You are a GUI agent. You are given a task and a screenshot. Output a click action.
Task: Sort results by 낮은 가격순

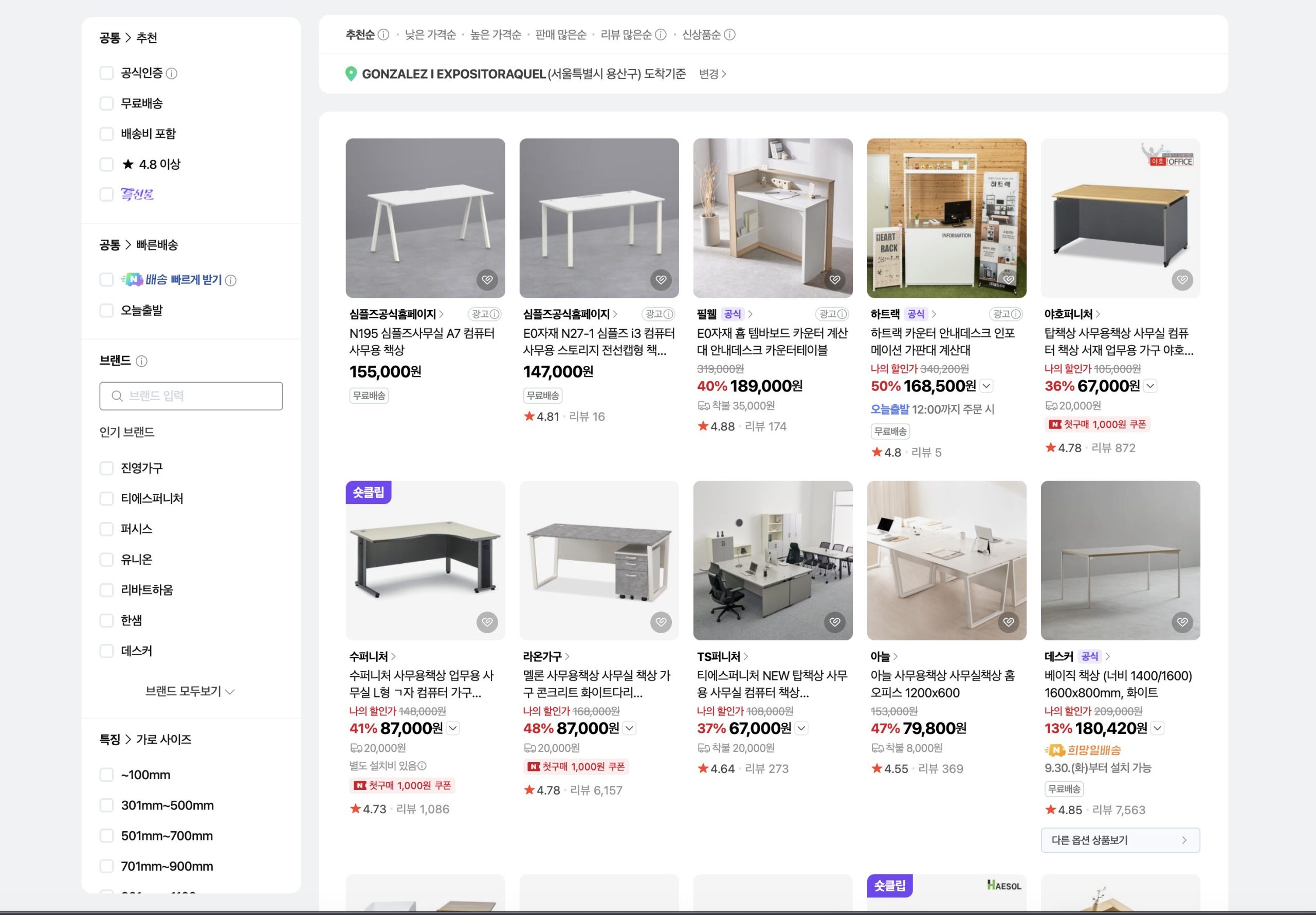click(x=430, y=35)
